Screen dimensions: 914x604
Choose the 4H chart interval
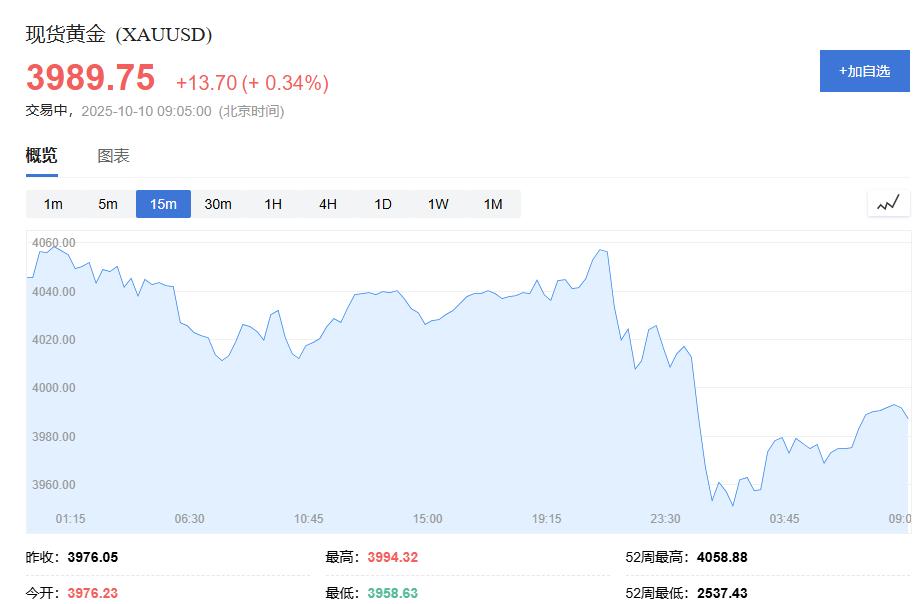click(x=328, y=204)
